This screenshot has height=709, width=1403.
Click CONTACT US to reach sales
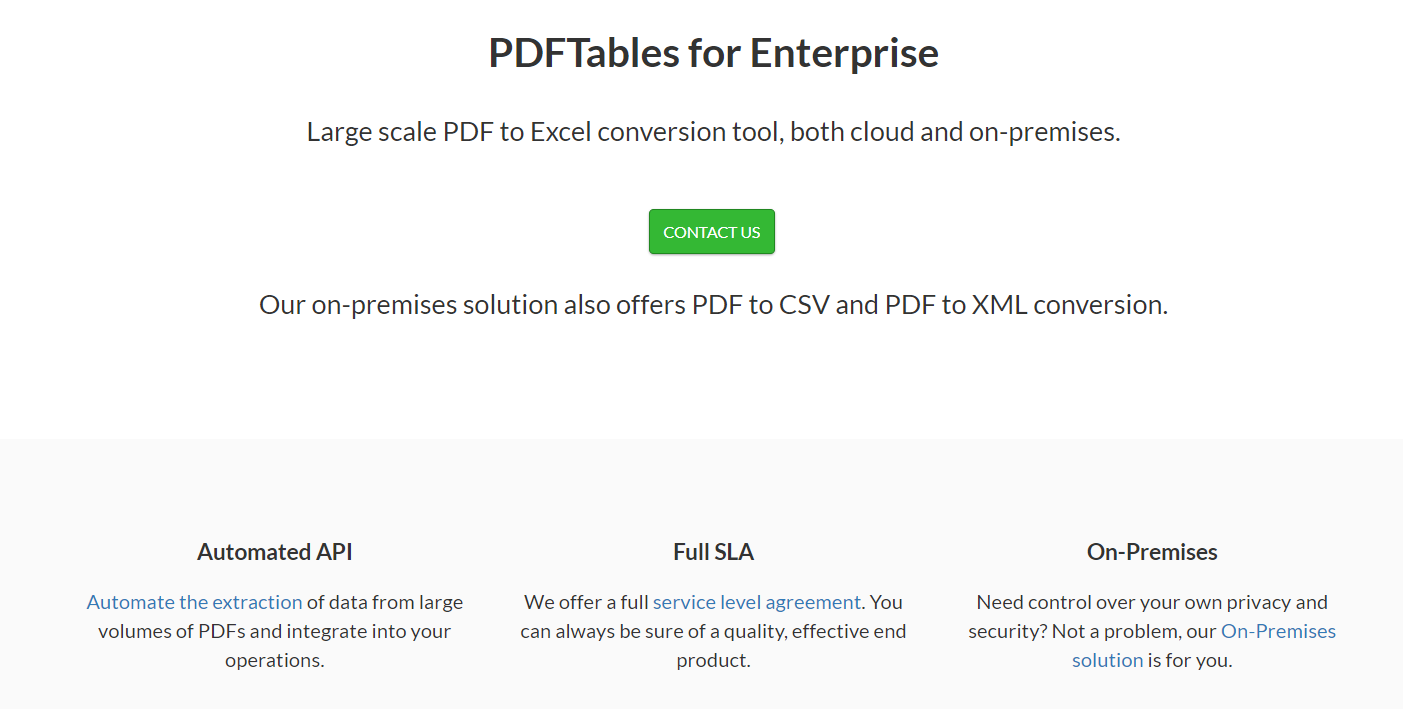pos(711,231)
